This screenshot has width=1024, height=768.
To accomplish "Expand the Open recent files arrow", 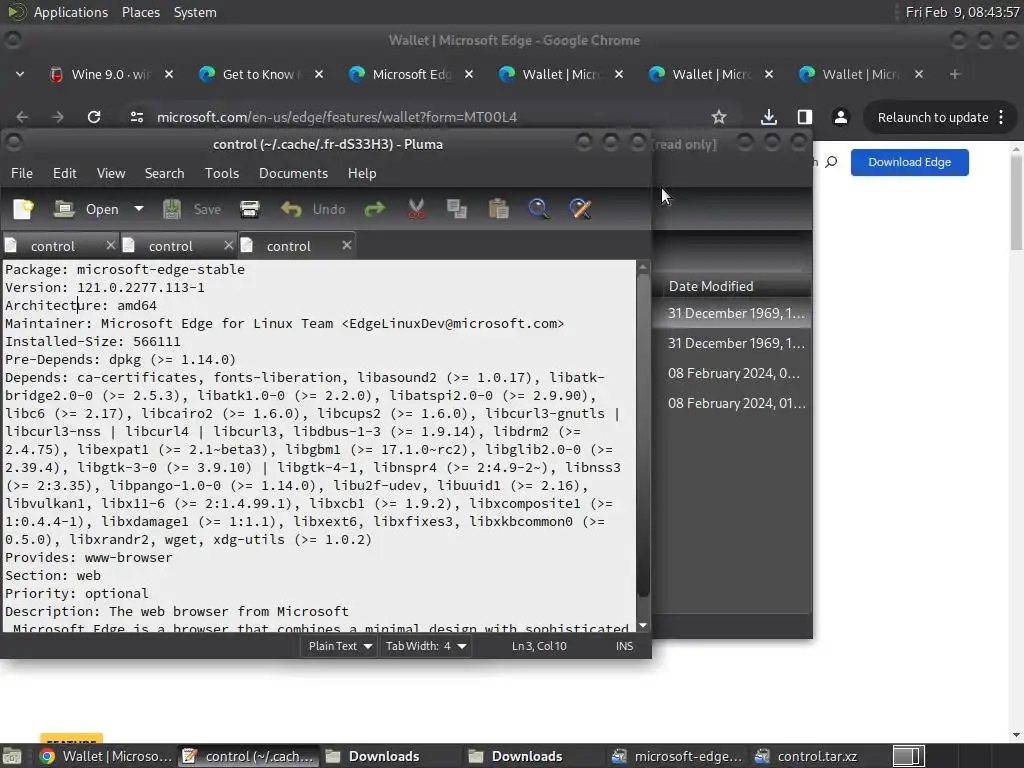I will pos(138,209).
